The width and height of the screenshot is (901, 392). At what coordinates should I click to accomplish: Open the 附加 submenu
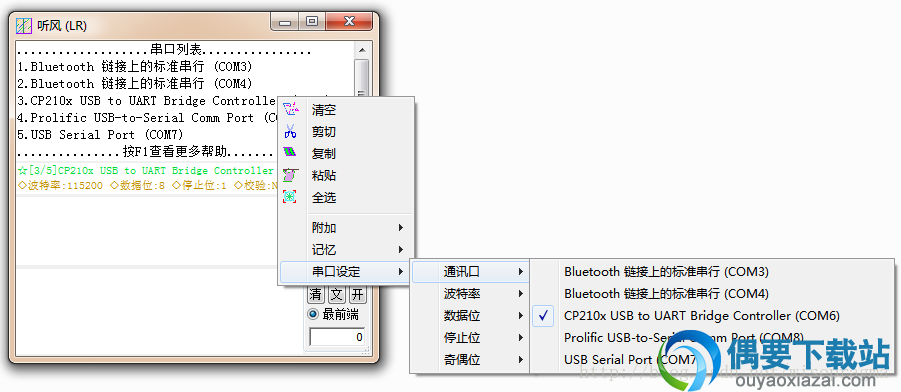[x=346, y=228]
